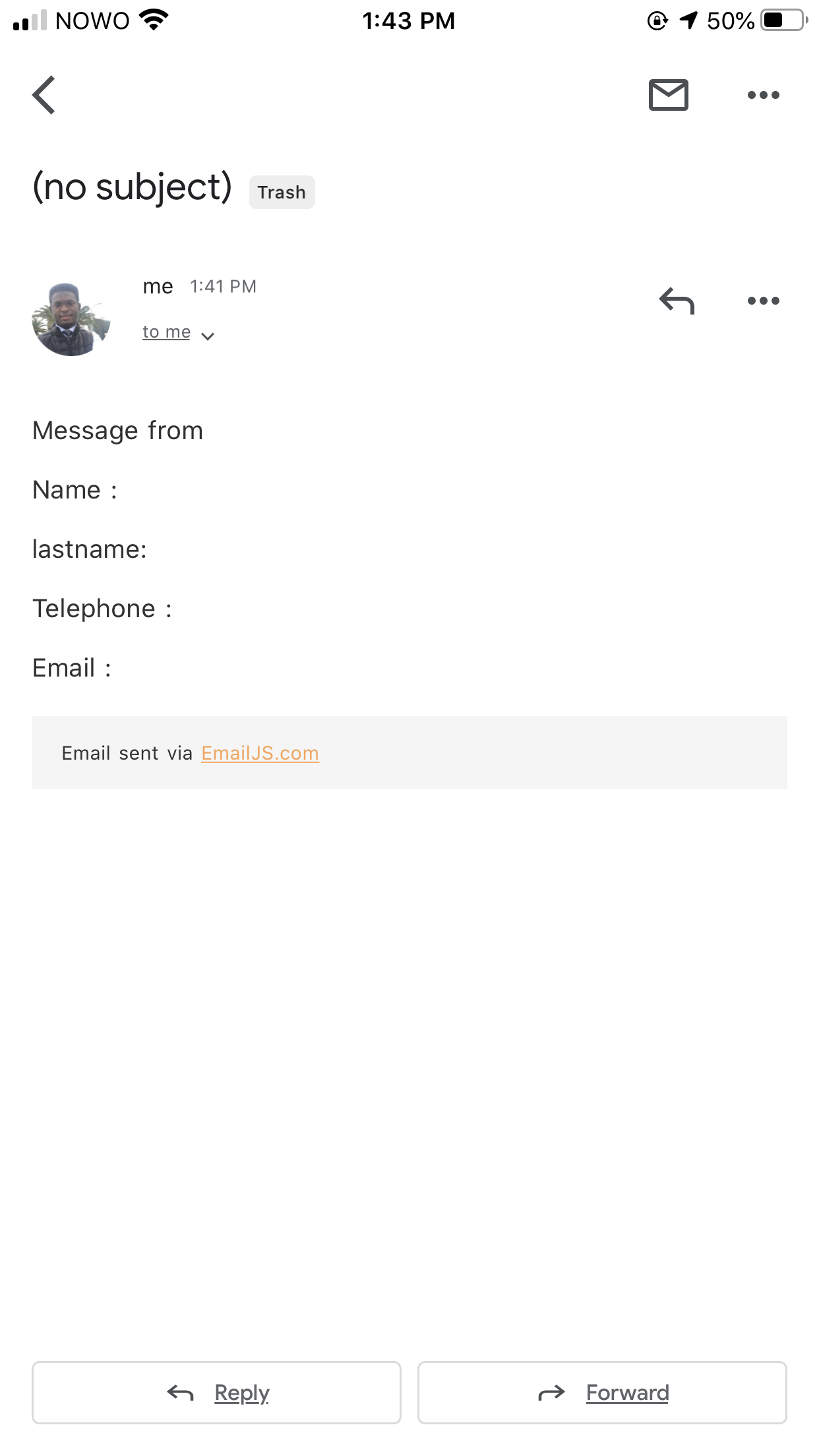The image size is (819, 1456).
Task: Open the message's three-dot options menu
Action: coord(763,301)
